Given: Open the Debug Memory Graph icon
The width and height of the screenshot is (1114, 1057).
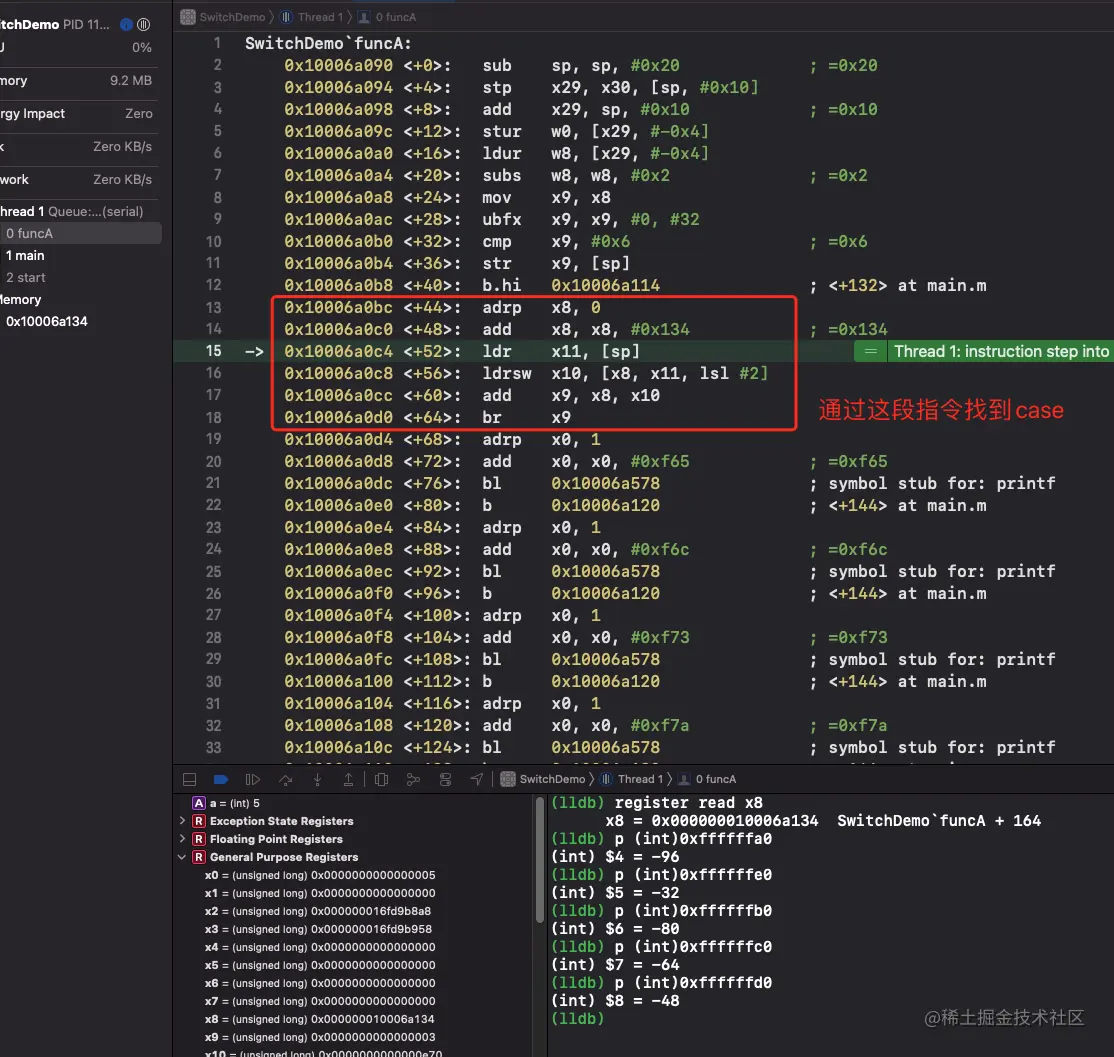Looking at the screenshot, I should tap(413, 779).
